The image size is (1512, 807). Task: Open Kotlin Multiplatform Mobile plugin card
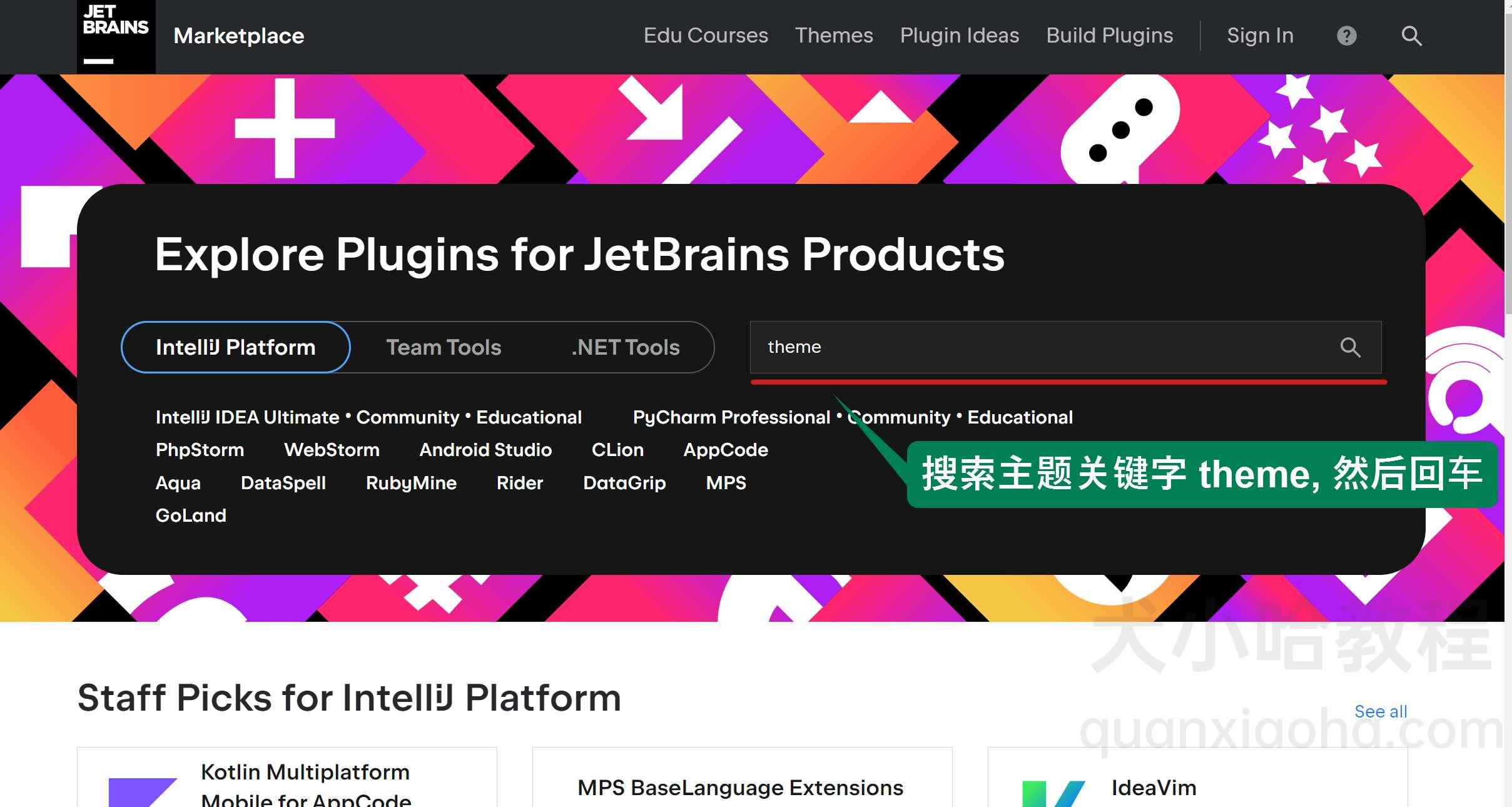pyautogui.click(x=287, y=778)
